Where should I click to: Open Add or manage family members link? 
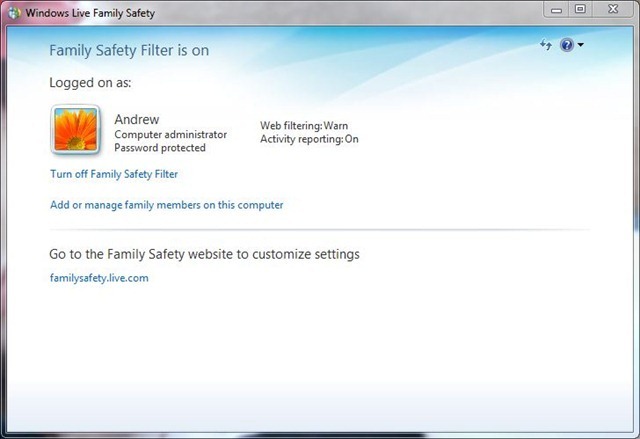[x=167, y=205]
